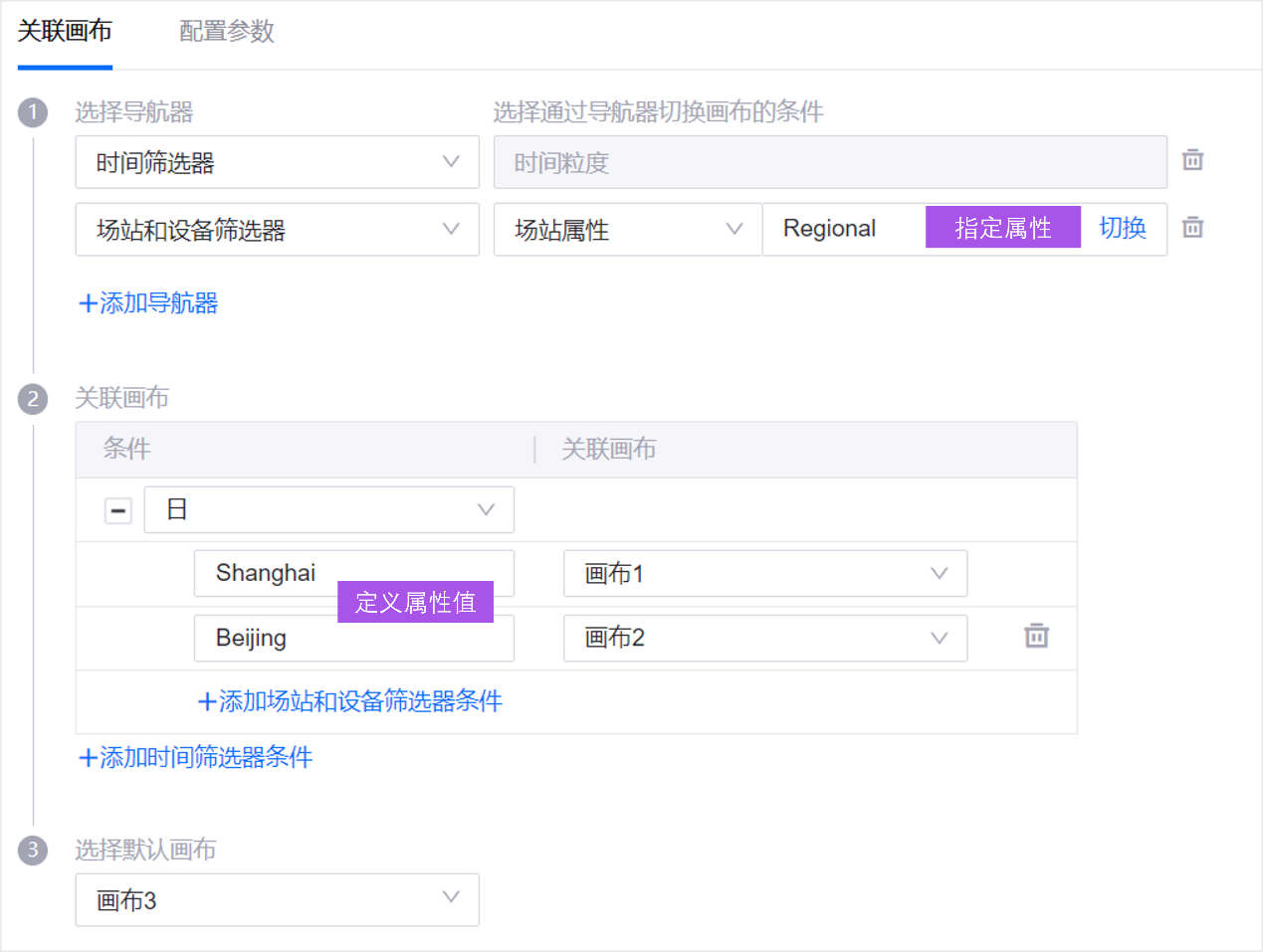
Task: Expand the 场站属性 dropdown
Action: tap(627, 230)
